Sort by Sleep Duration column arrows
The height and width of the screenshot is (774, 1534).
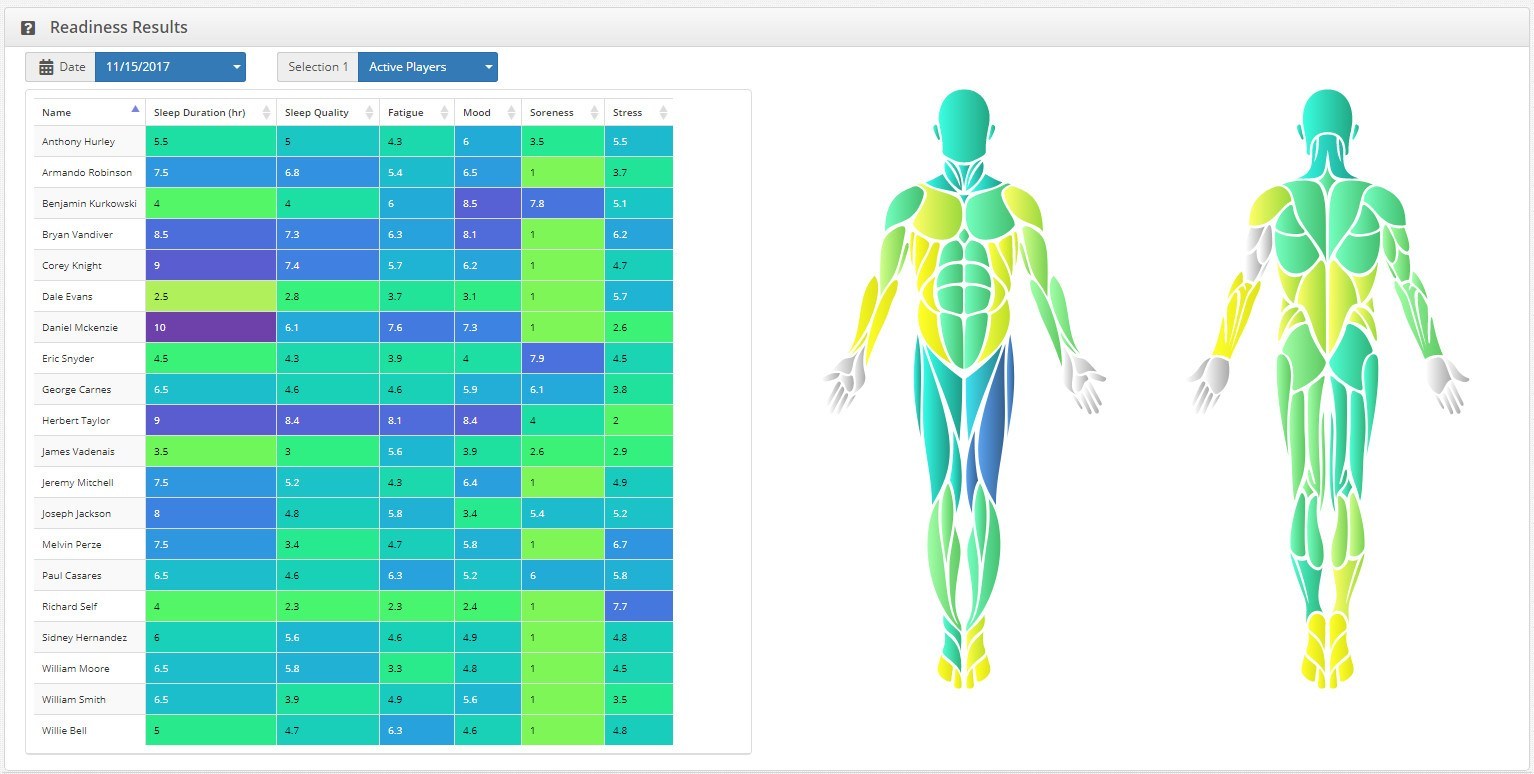(x=266, y=113)
